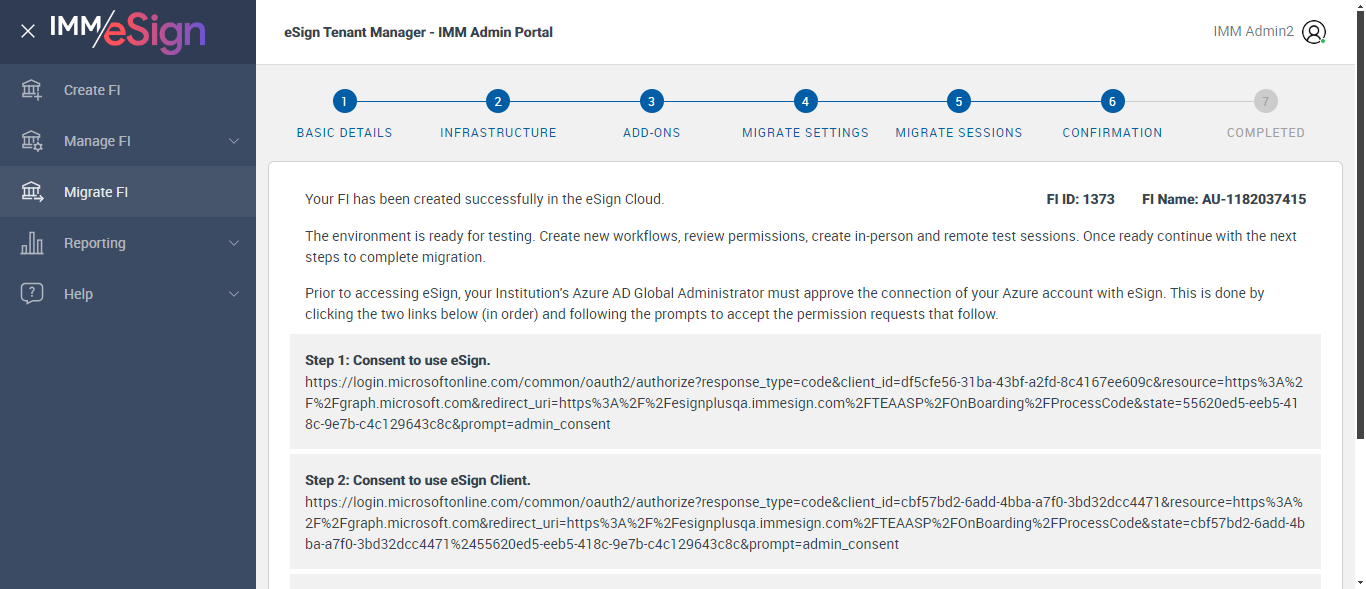Screen dimensions: 1366x589
Task: Go to step 4 circle
Action: pos(805,101)
